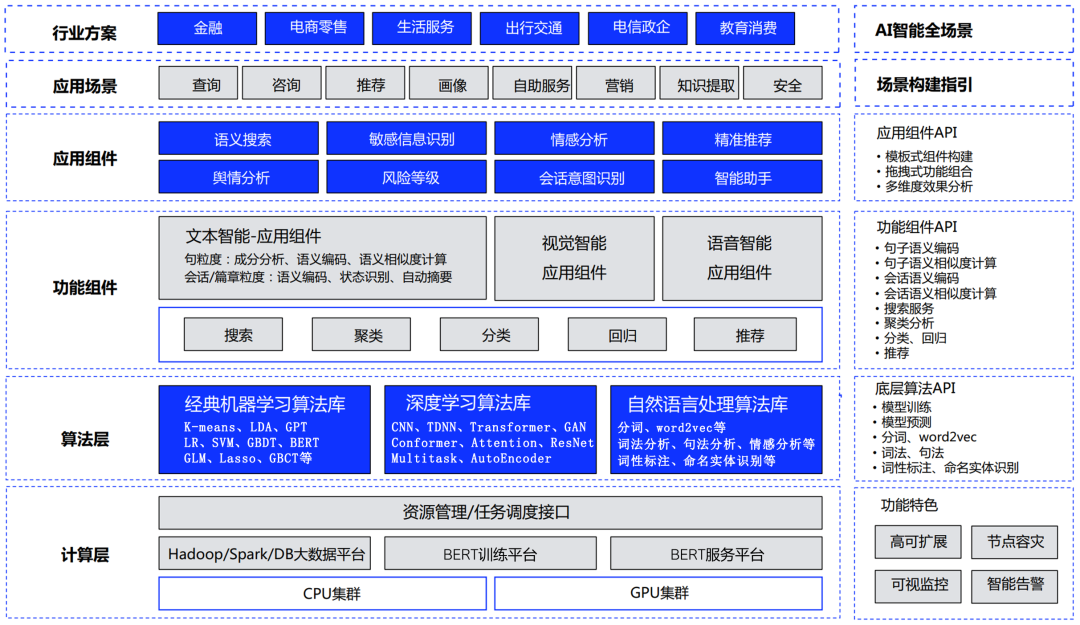Select the 咨询 scenario box
This screenshot has height=625, width=1080.
tap(282, 83)
